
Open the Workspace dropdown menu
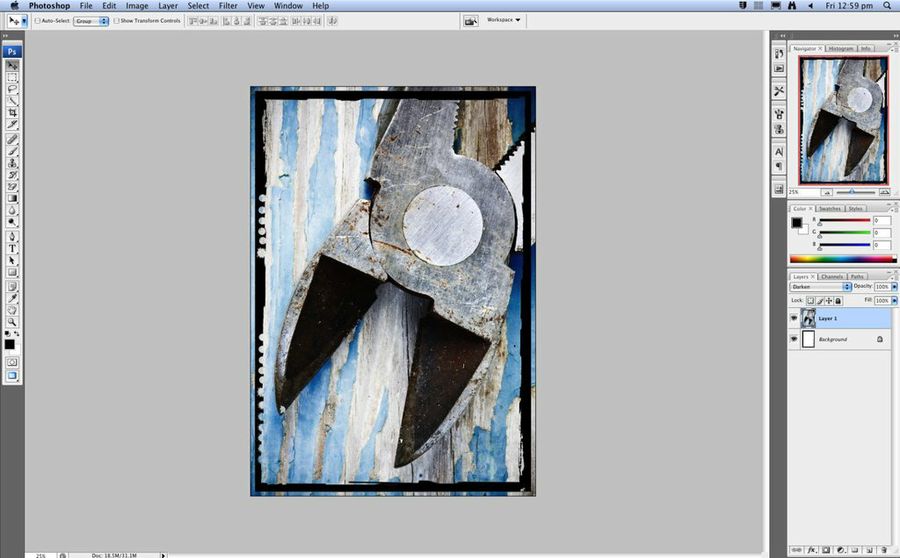(x=503, y=20)
